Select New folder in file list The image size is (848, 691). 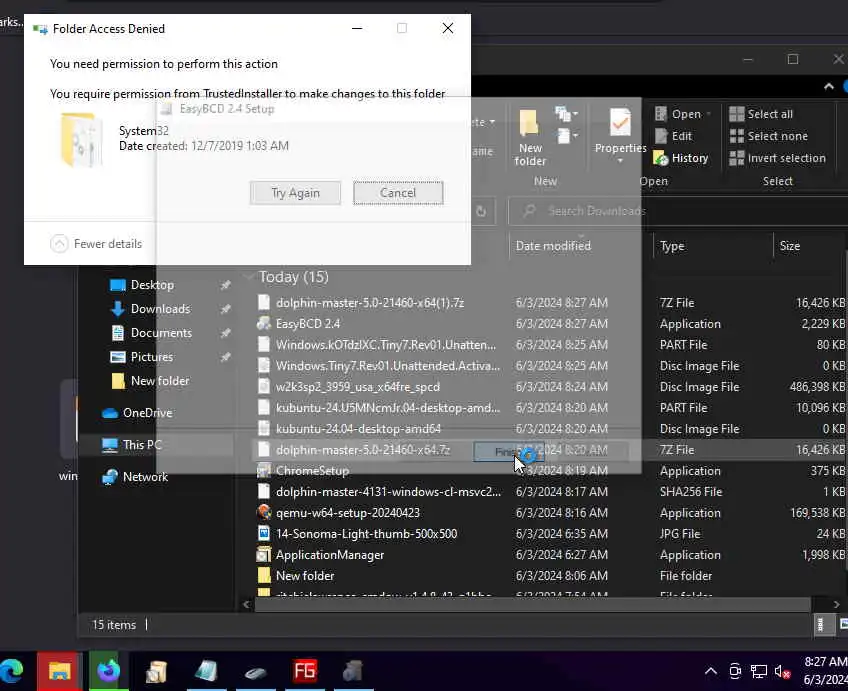tap(305, 576)
